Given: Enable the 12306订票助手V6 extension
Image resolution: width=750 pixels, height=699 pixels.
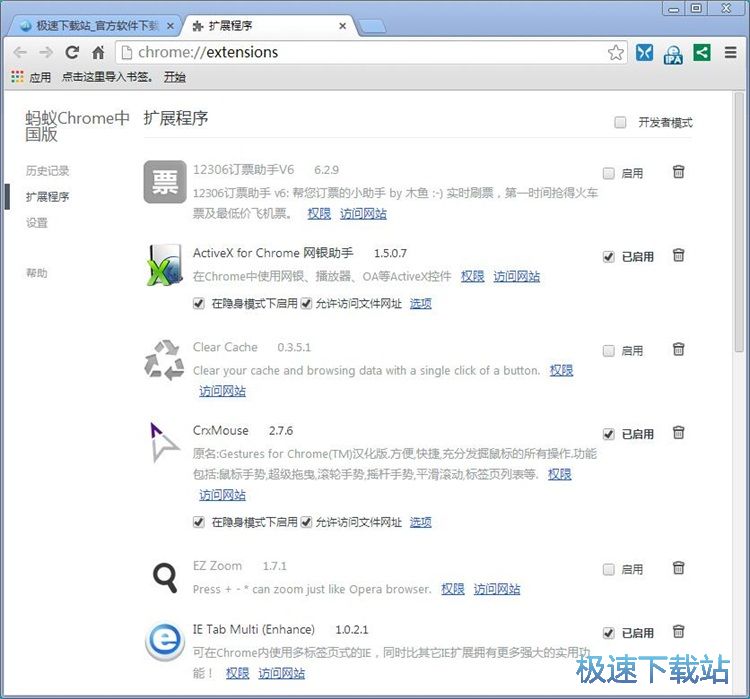Looking at the screenshot, I should point(608,173).
